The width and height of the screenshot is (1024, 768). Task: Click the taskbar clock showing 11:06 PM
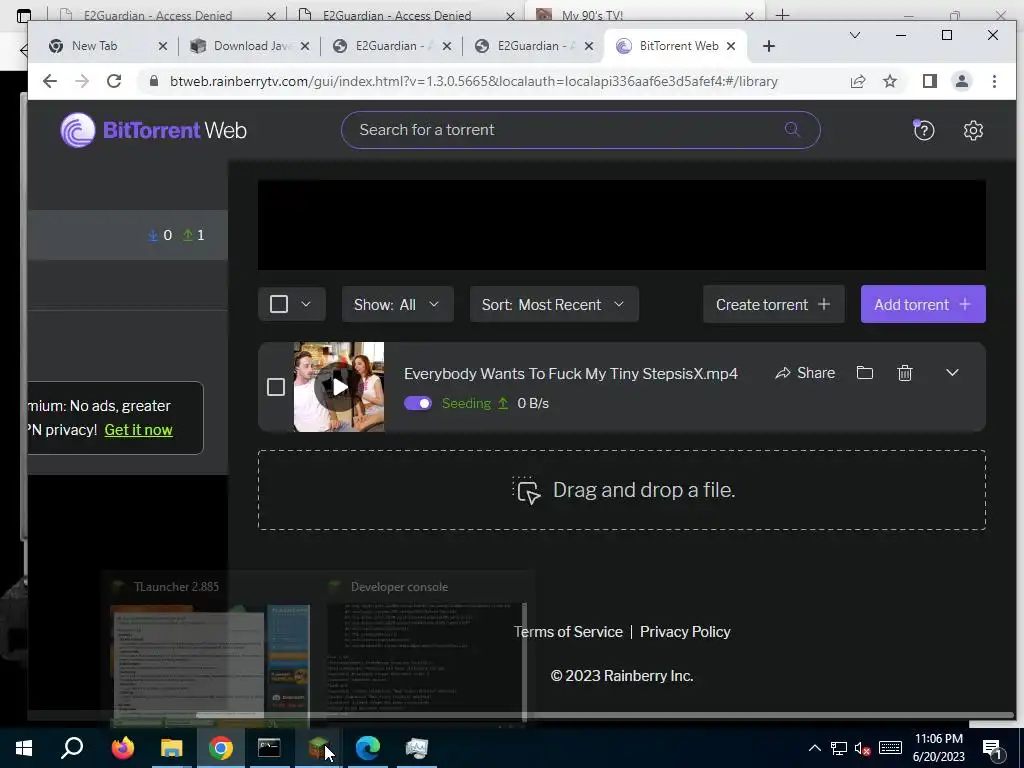938,748
